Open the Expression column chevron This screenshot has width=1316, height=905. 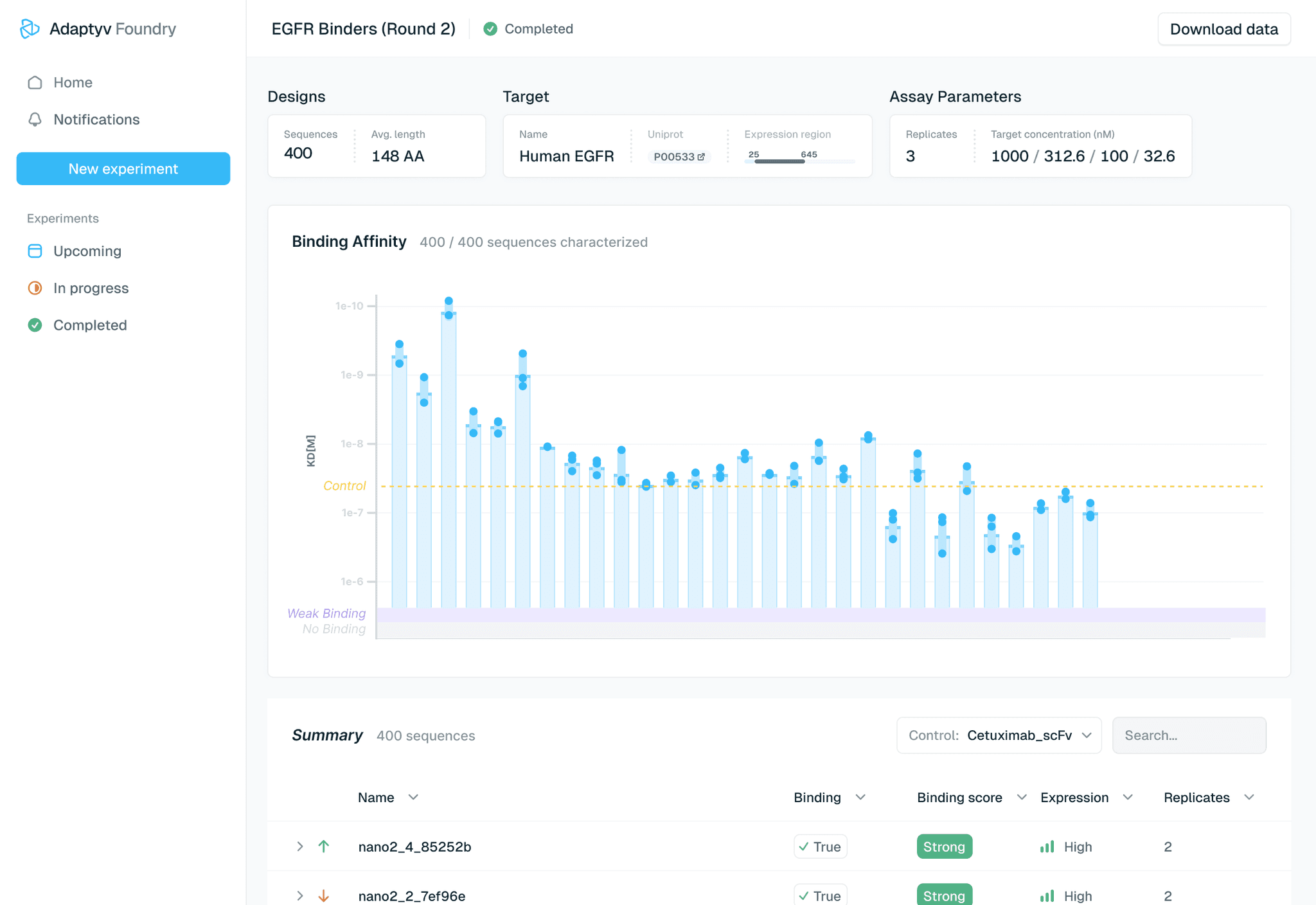point(1128,797)
